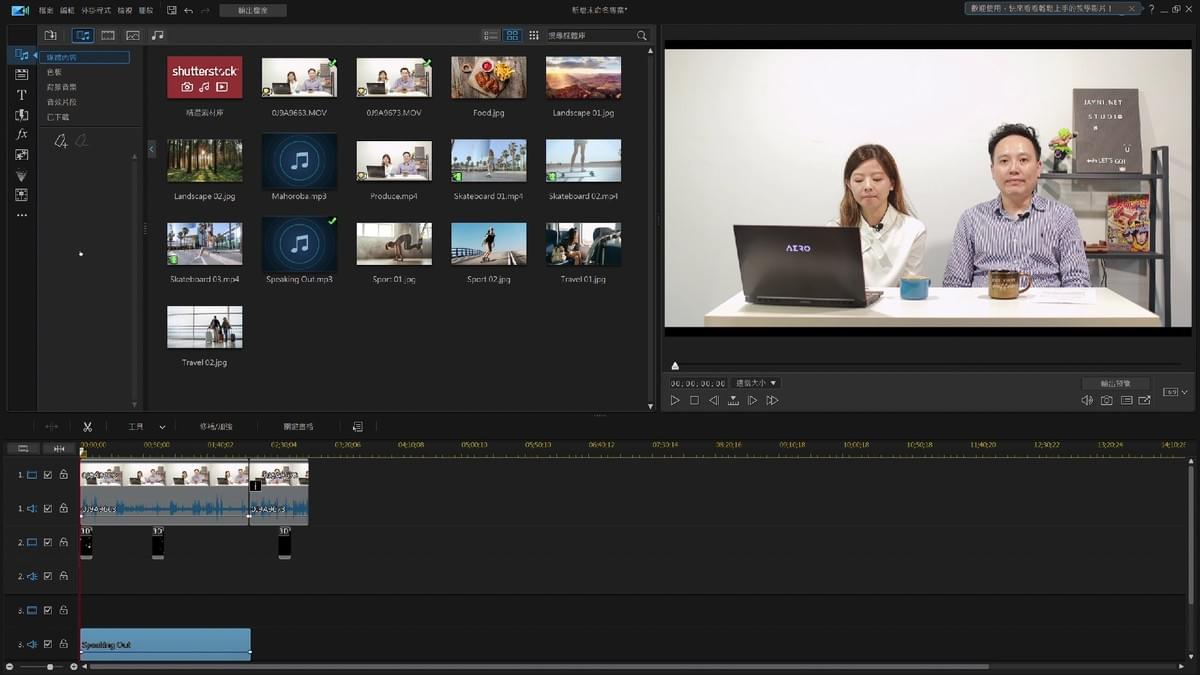Screen dimensions: 1200x675
Task: Stop the preview playback
Action: (x=694, y=400)
